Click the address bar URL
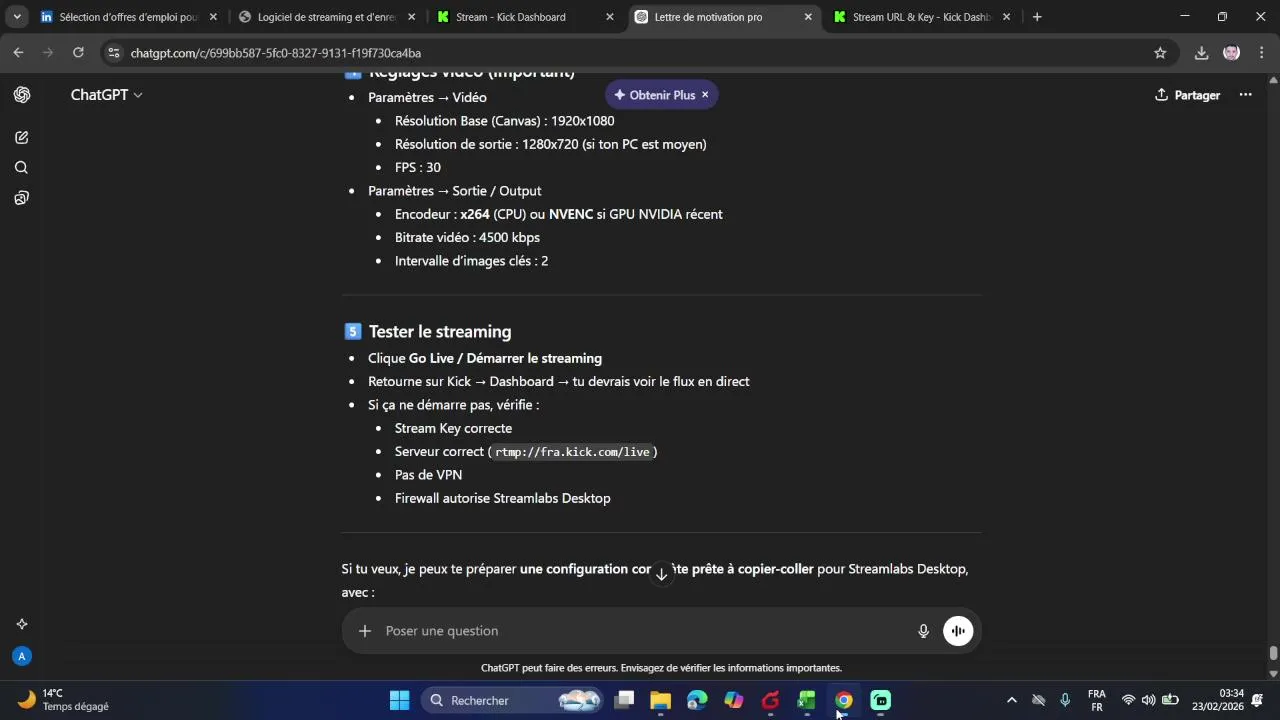 pos(275,53)
